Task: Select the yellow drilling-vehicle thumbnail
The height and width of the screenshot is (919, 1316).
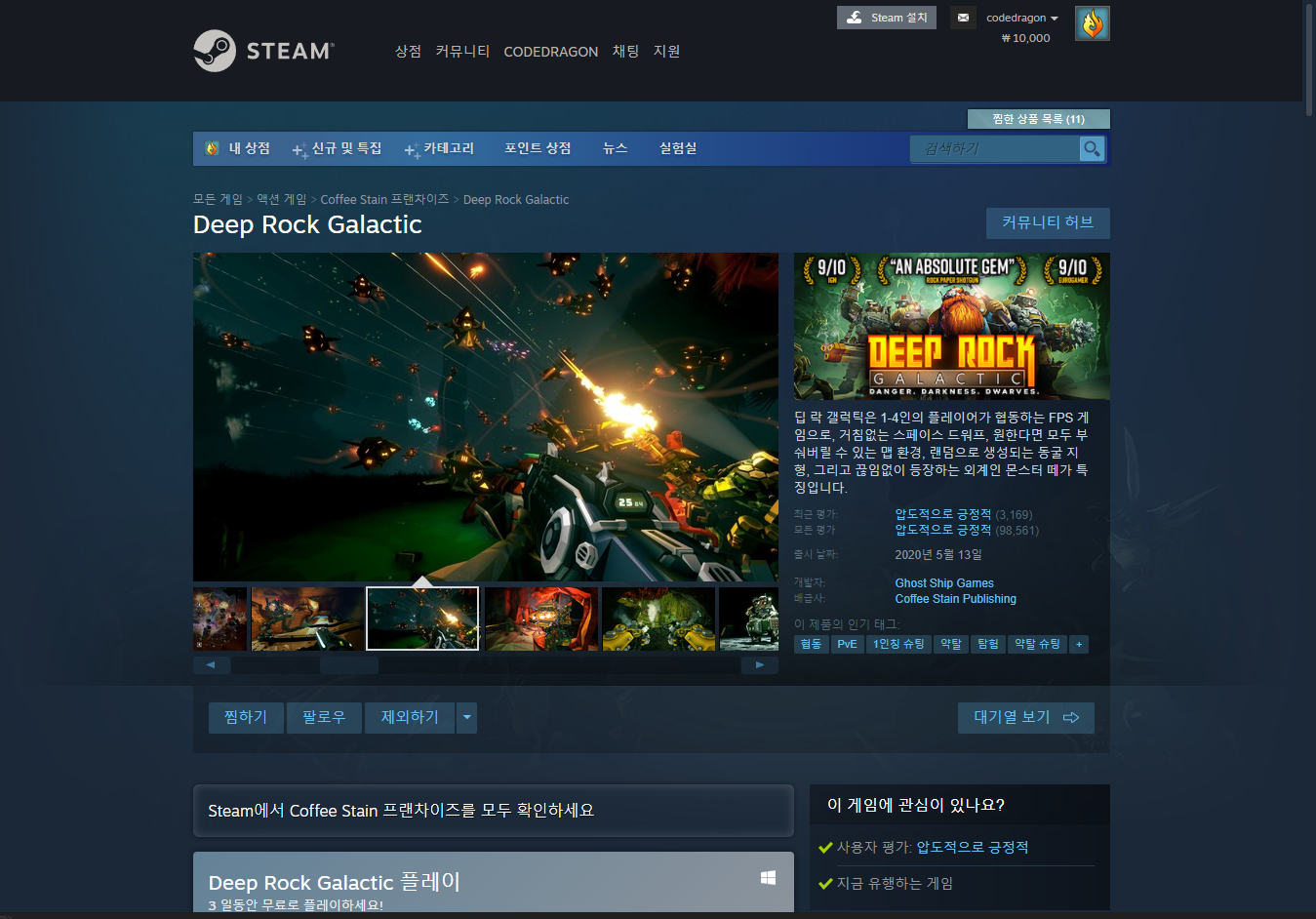Action: (658, 619)
